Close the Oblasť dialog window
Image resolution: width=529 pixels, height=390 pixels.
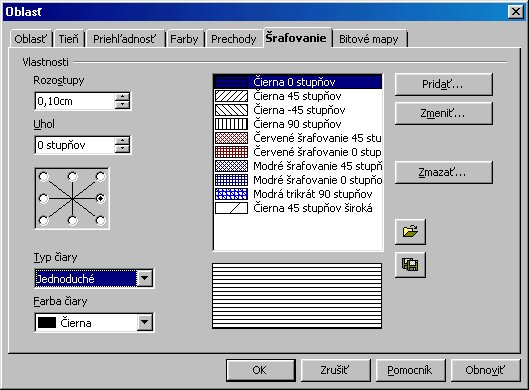[x=516, y=12]
